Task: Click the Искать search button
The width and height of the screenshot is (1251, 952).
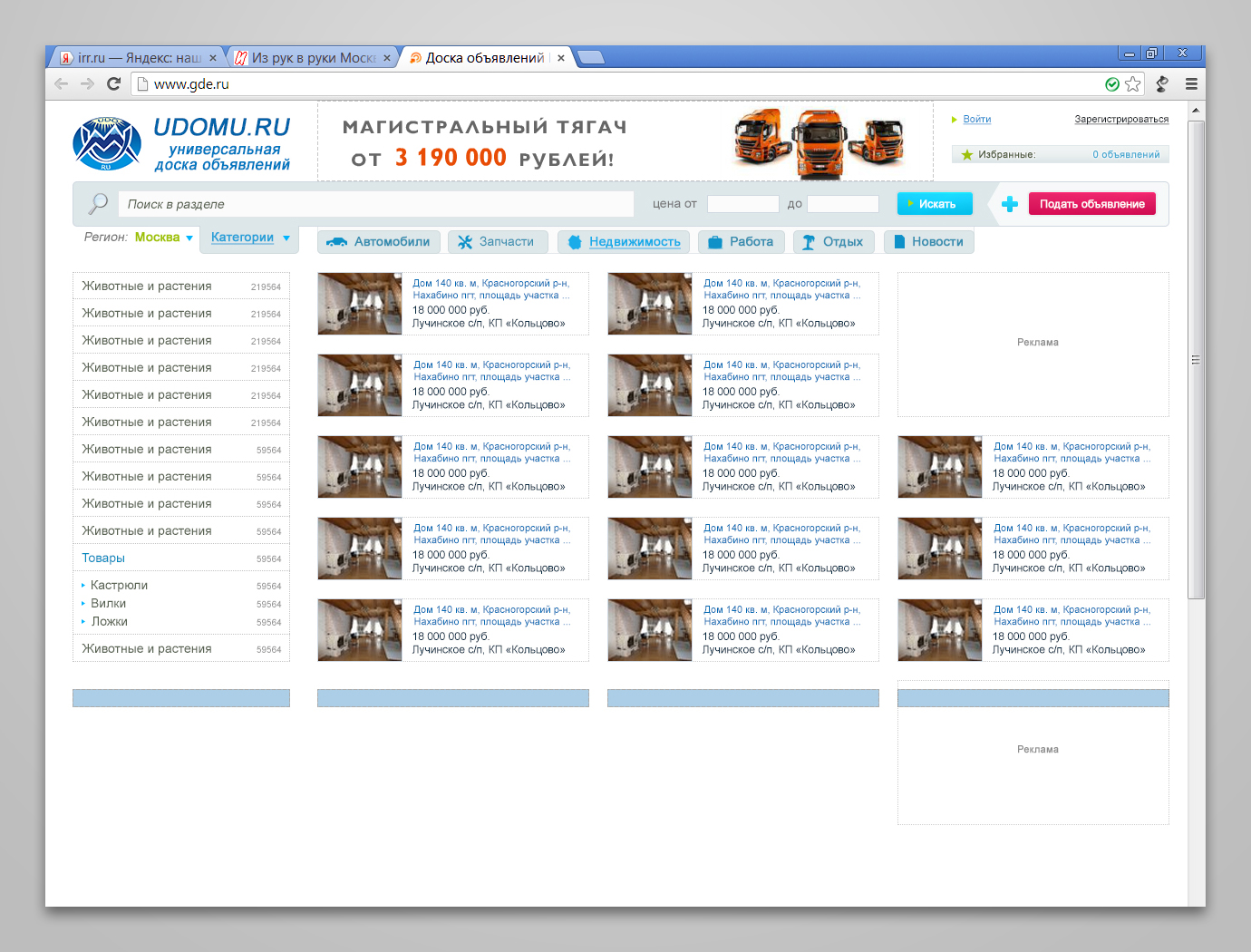Action: point(935,204)
